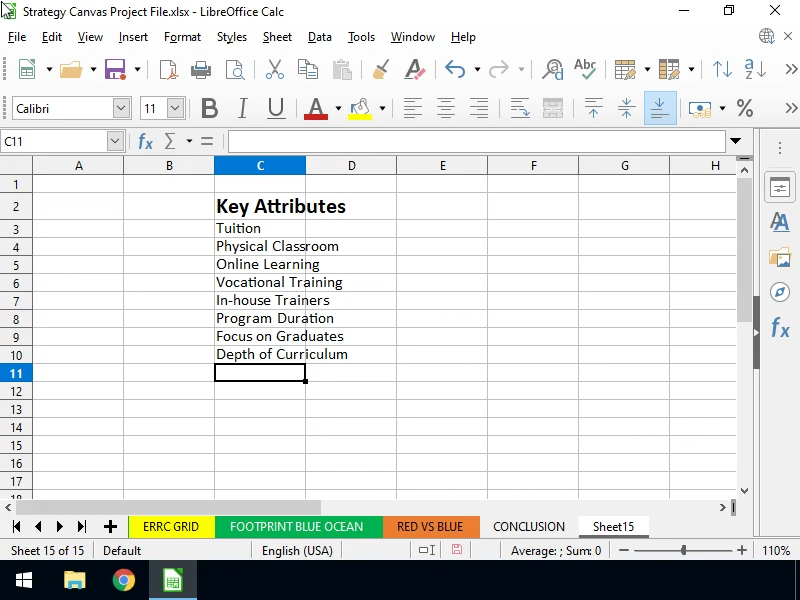Jump to the last sheet tab
This screenshot has height=600, width=800.
click(x=82, y=527)
